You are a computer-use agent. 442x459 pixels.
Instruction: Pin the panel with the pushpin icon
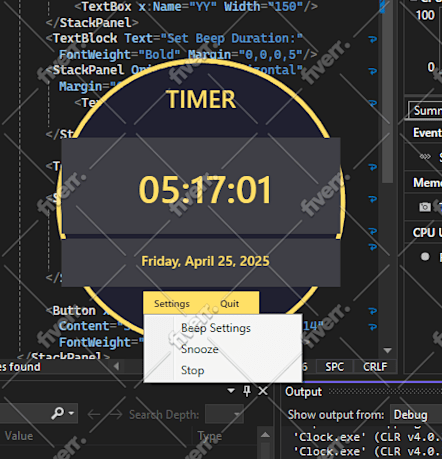pos(247,391)
